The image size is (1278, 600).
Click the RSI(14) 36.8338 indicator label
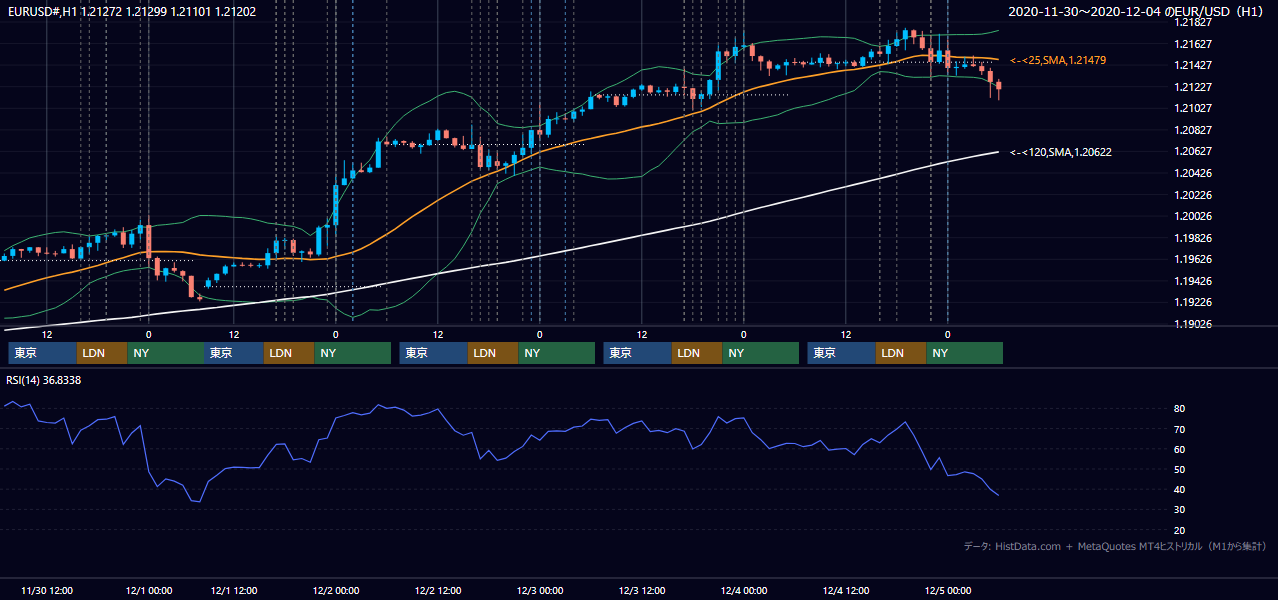click(44, 380)
